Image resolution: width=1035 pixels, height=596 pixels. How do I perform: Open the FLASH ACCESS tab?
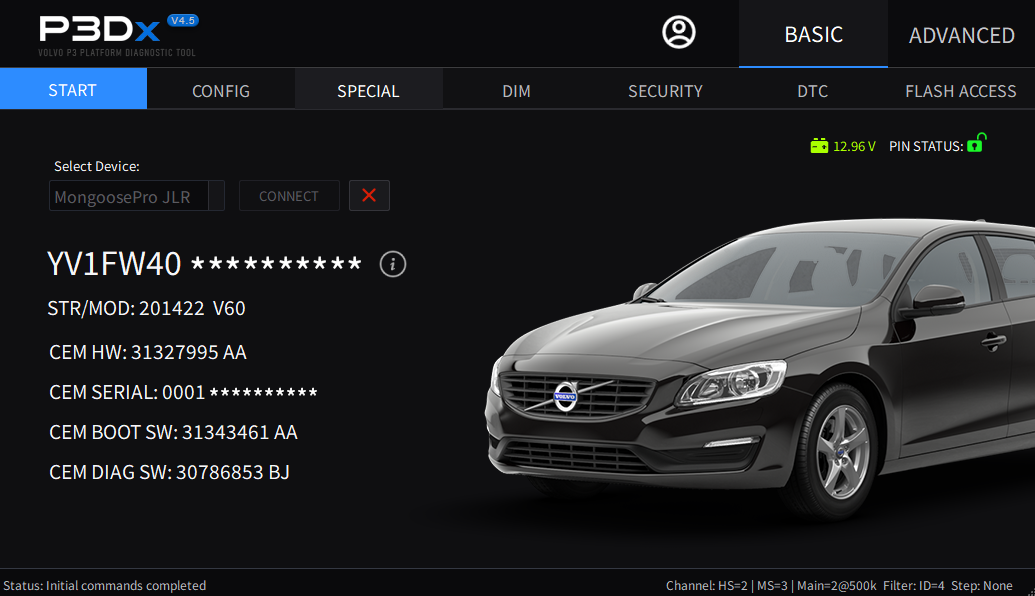(x=960, y=90)
